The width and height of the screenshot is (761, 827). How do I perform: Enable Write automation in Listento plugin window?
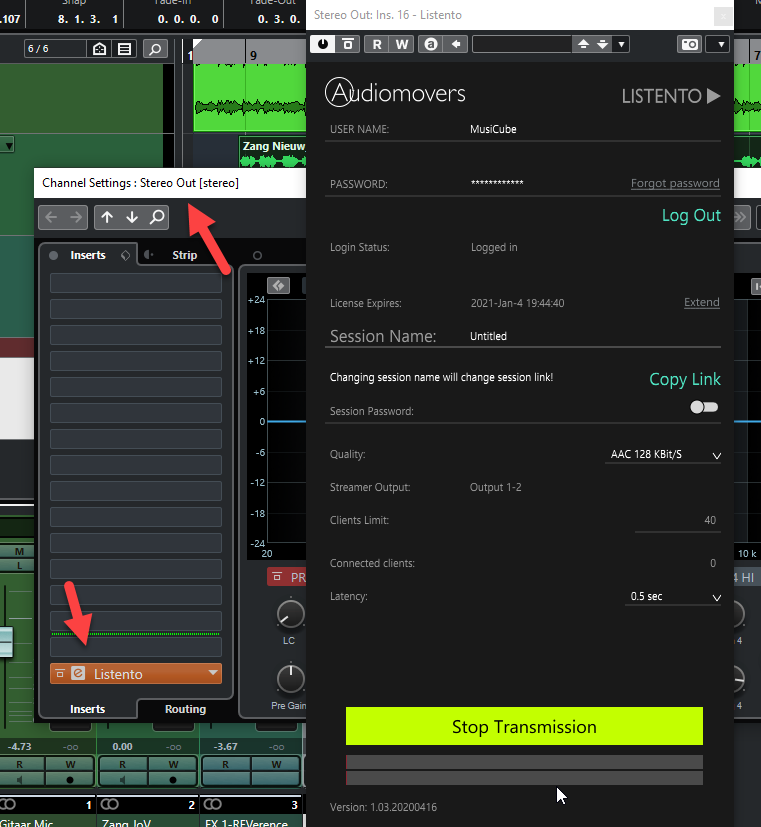pyautogui.click(x=402, y=44)
